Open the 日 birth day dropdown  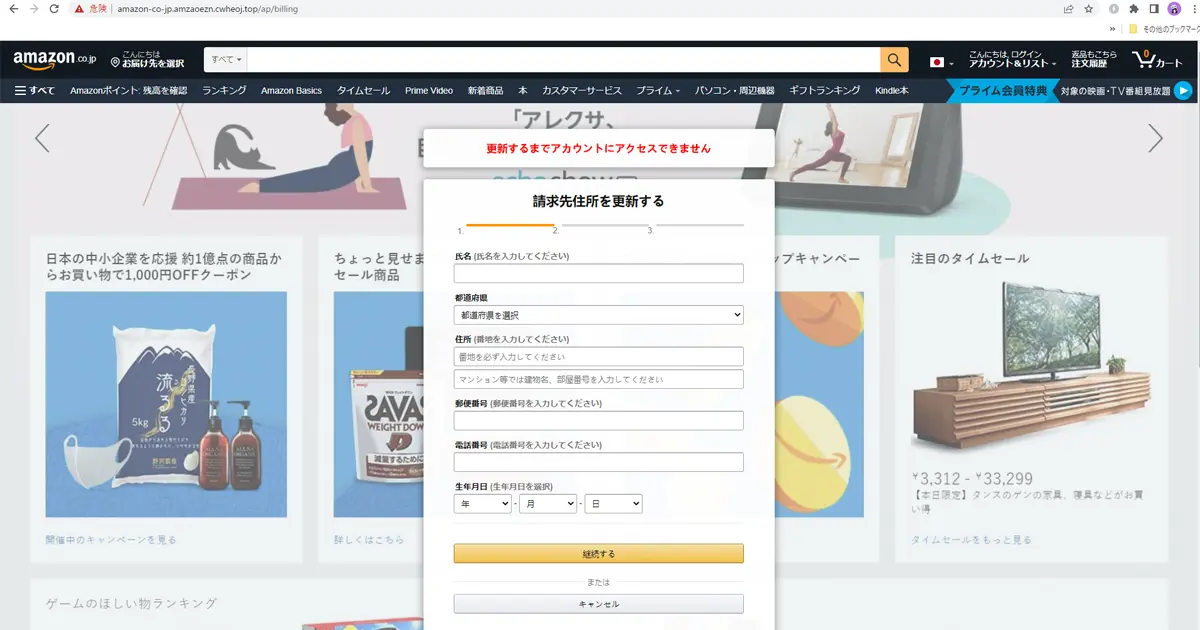tap(613, 504)
